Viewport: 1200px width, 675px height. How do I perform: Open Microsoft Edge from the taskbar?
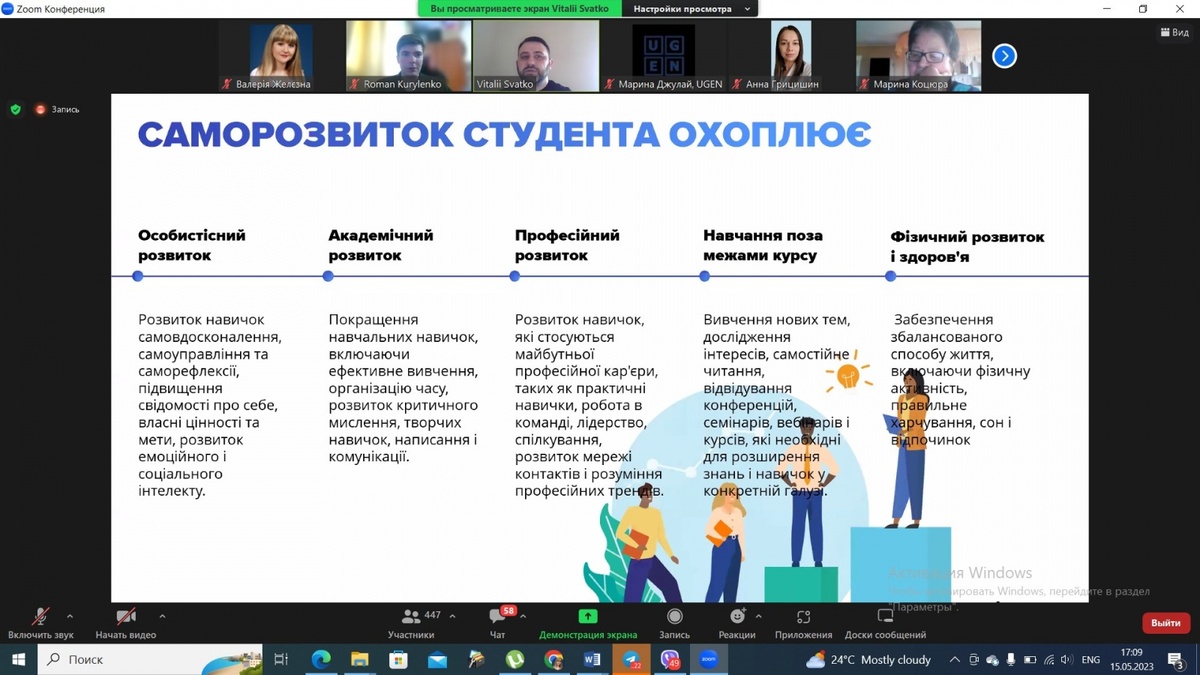click(x=321, y=659)
